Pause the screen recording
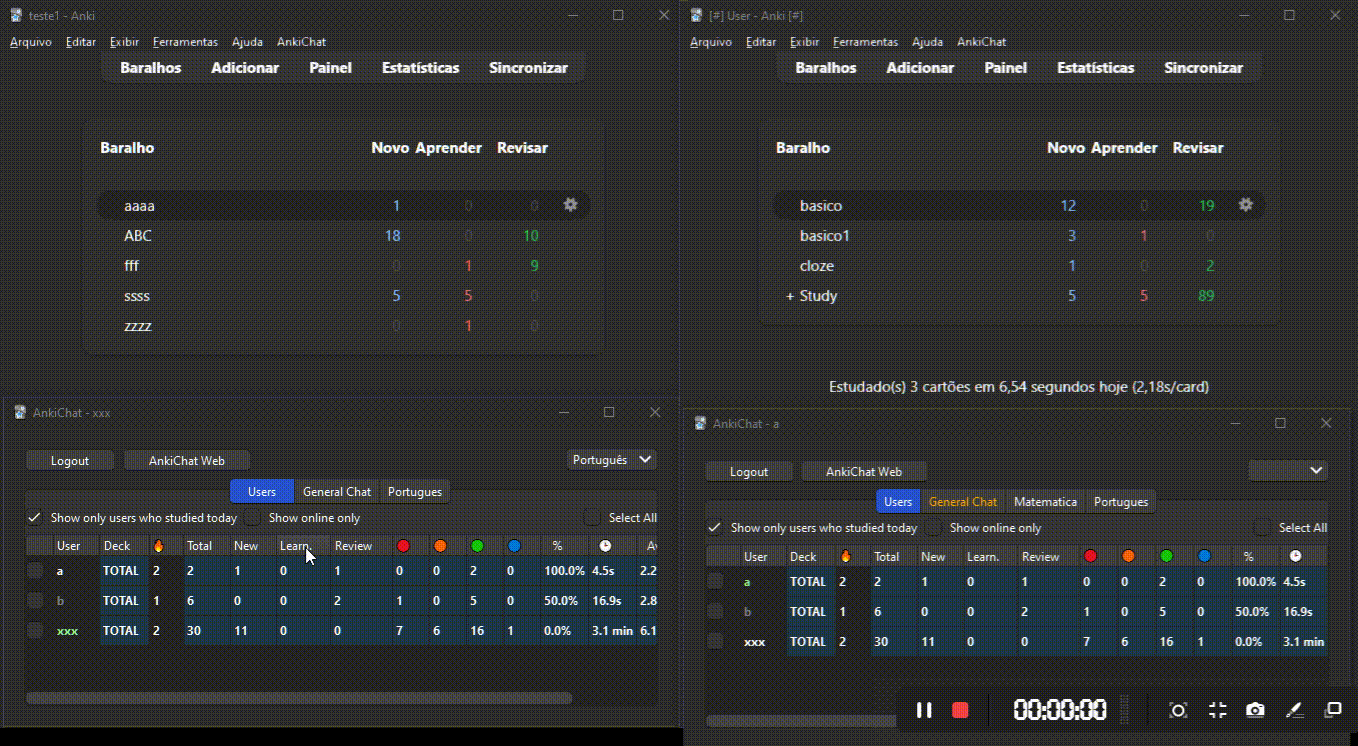 click(x=924, y=710)
